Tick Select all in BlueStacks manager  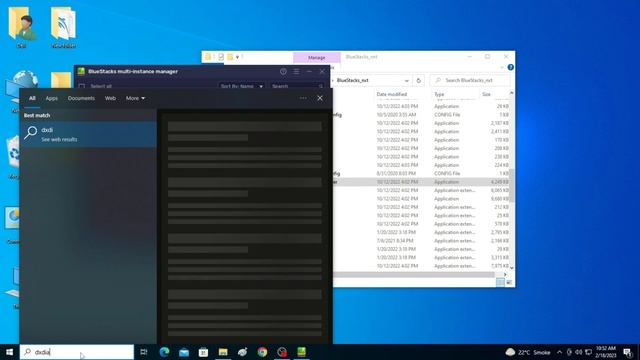(x=82, y=86)
